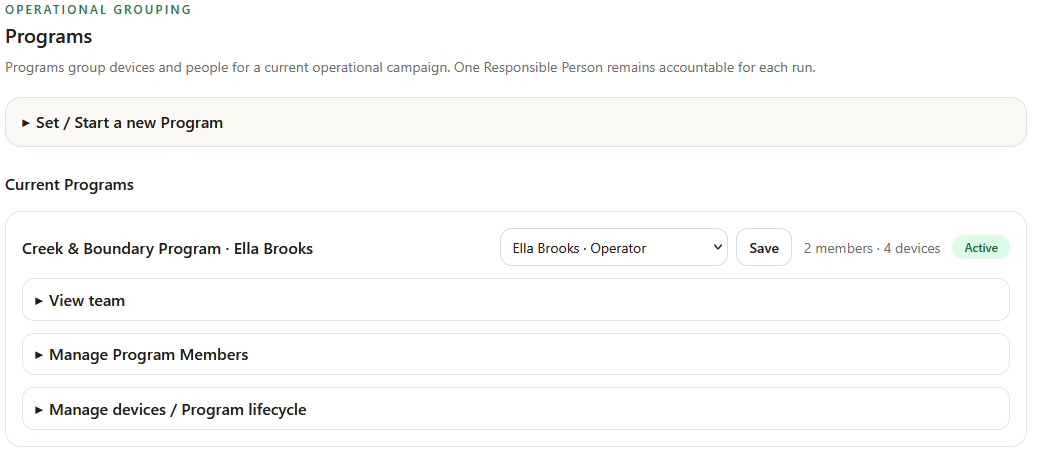Screen dimensions: 1040x452
Task: Click the triangle beside Set / Start a new Program
Action: tap(26, 123)
